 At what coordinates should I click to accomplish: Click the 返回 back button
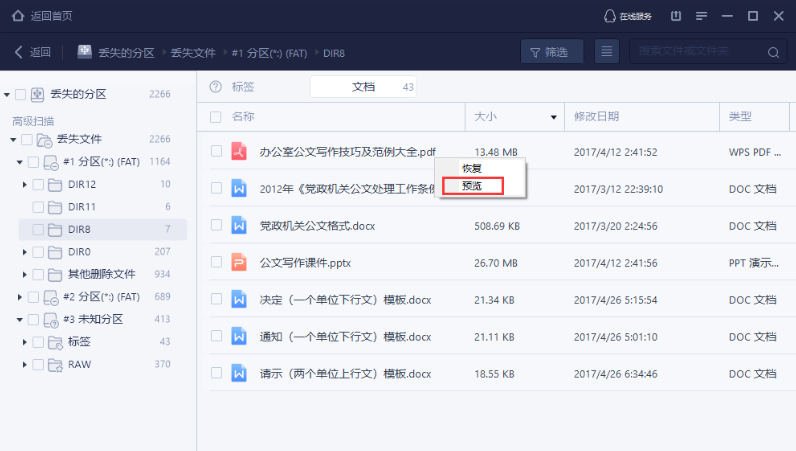(32, 52)
